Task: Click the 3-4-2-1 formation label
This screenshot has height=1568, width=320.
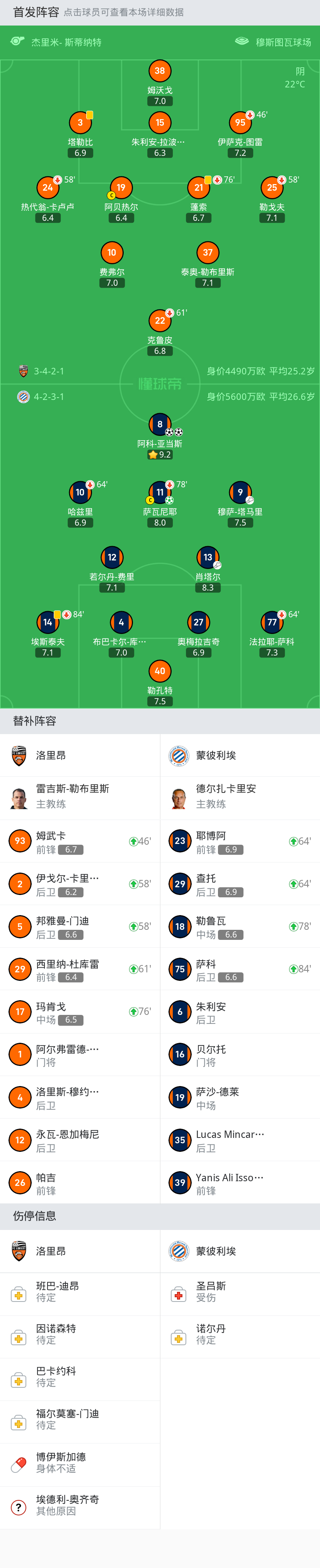Action: pyautogui.click(x=49, y=371)
